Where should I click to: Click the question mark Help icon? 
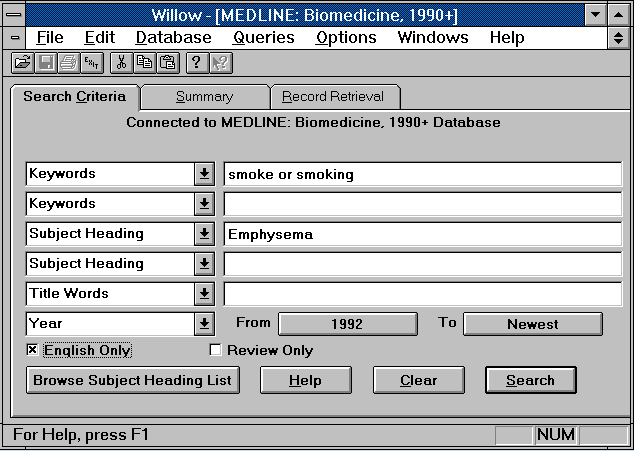point(197,63)
